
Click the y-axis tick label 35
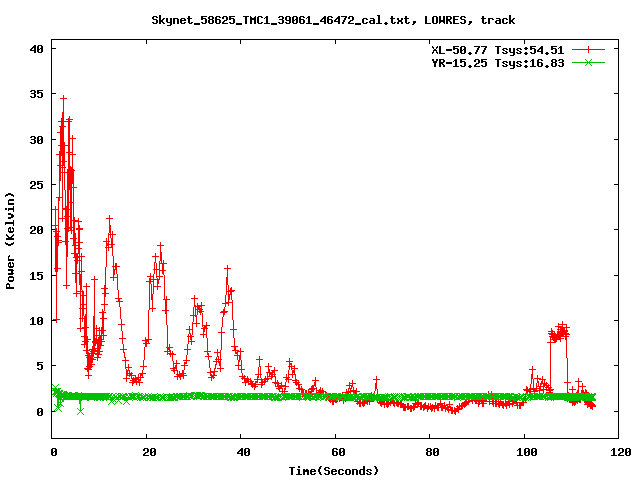(x=36, y=94)
